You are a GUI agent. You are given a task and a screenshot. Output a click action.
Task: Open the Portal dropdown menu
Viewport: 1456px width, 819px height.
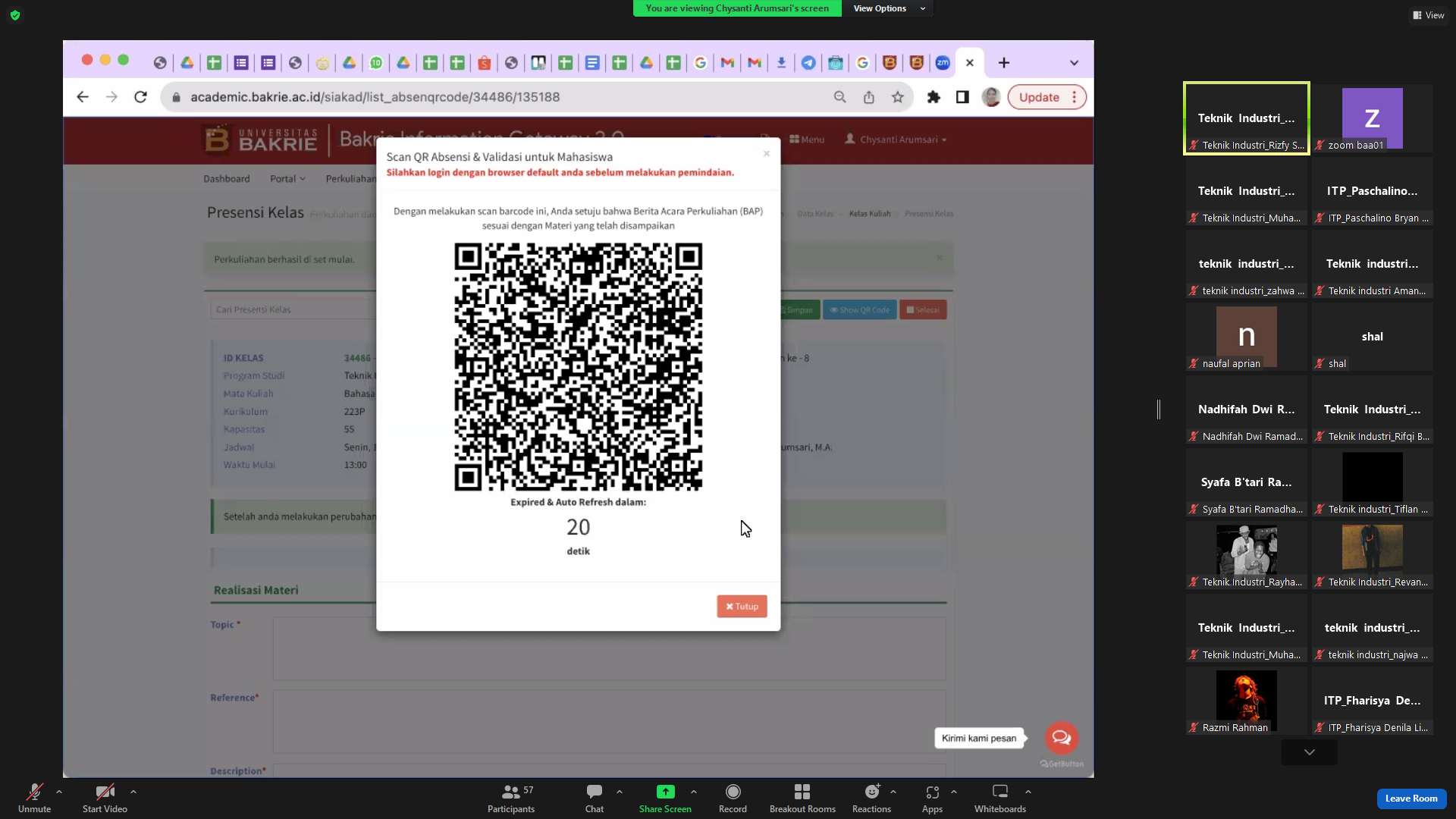pos(287,179)
